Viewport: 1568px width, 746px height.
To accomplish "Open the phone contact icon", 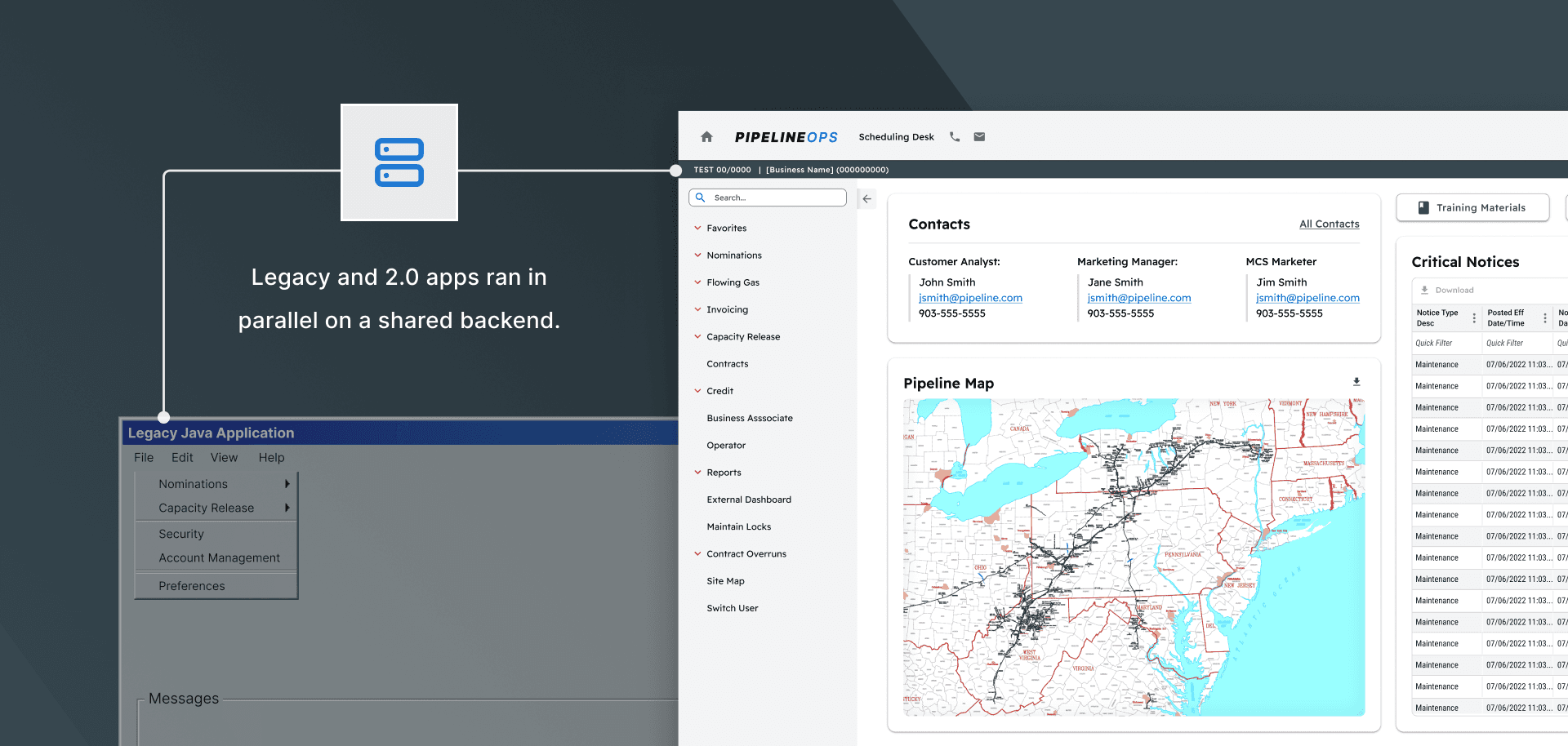I will 954,136.
